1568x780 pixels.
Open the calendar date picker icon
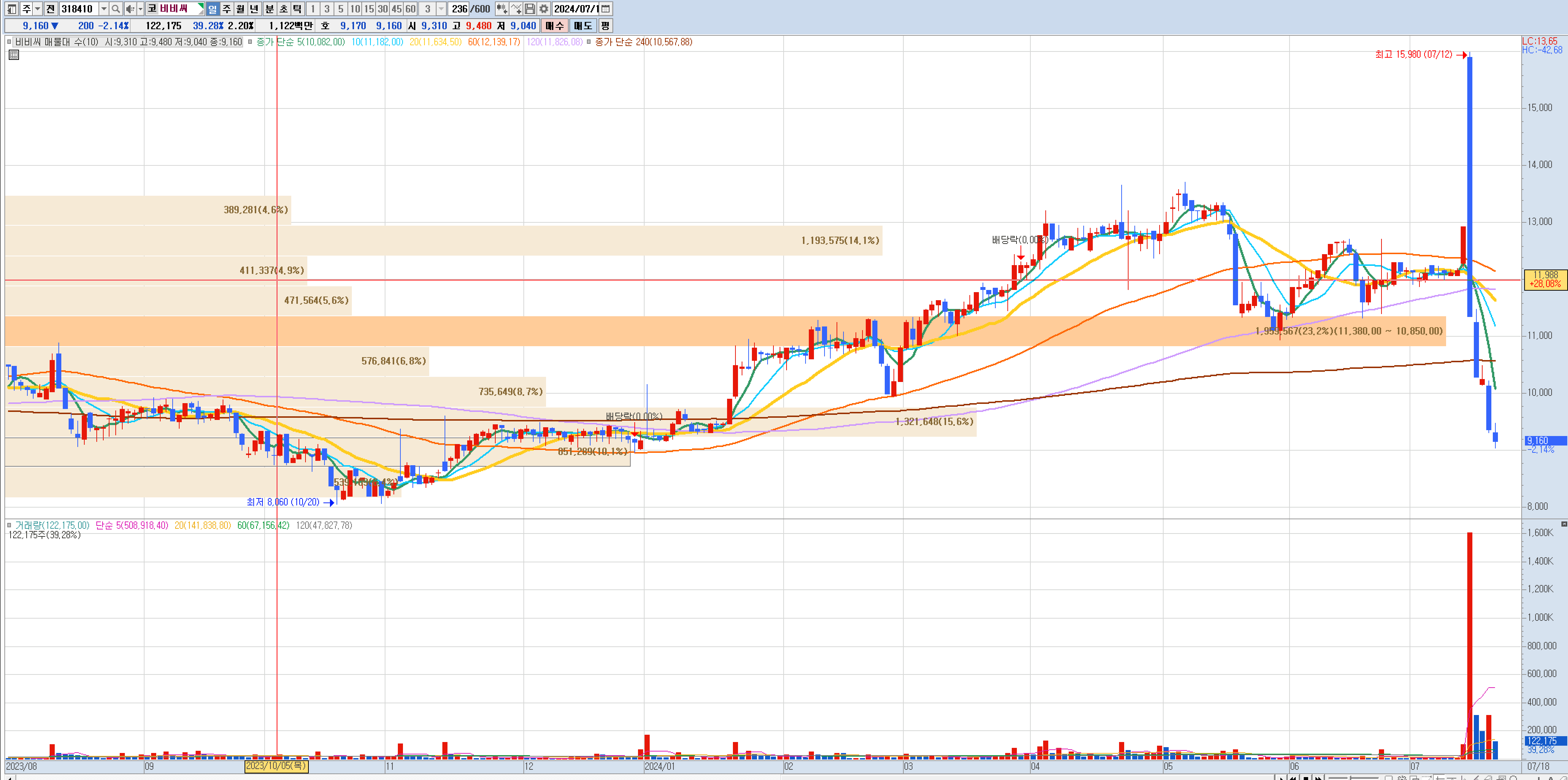pyautogui.click(x=606, y=9)
